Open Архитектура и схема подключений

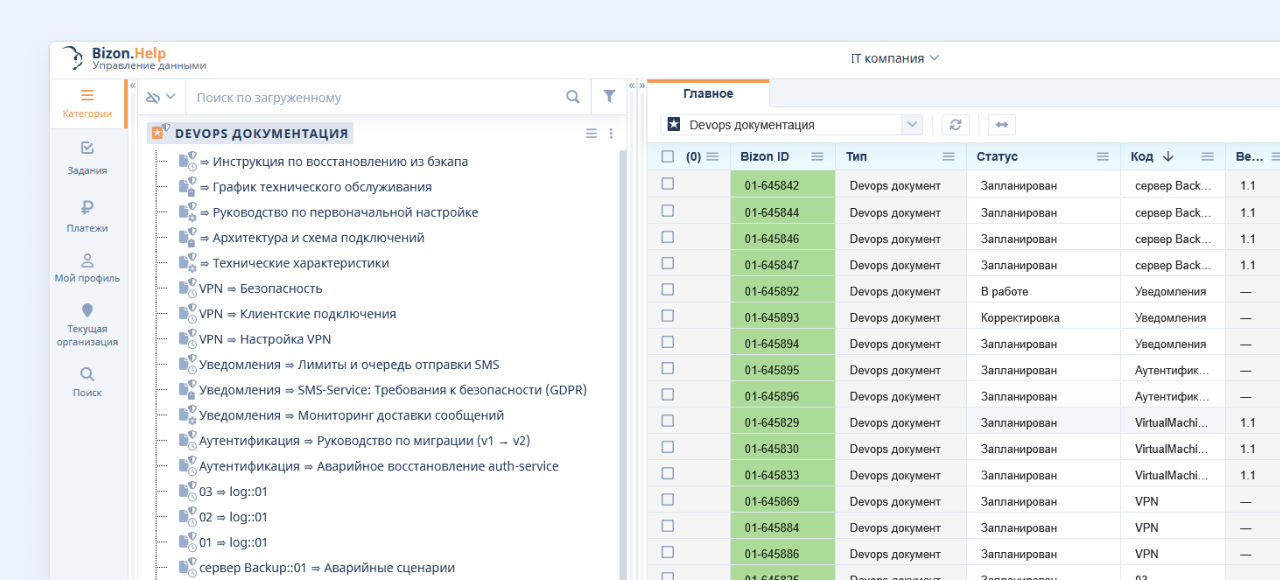click(318, 238)
